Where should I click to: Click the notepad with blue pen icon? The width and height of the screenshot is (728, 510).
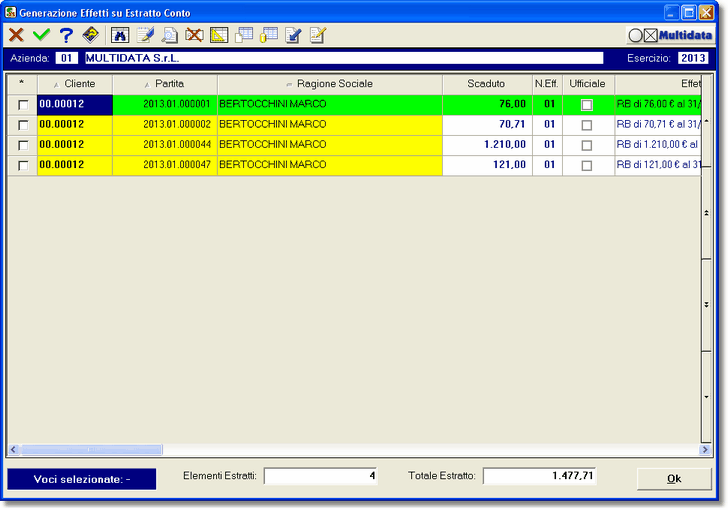tap(145, 35)
